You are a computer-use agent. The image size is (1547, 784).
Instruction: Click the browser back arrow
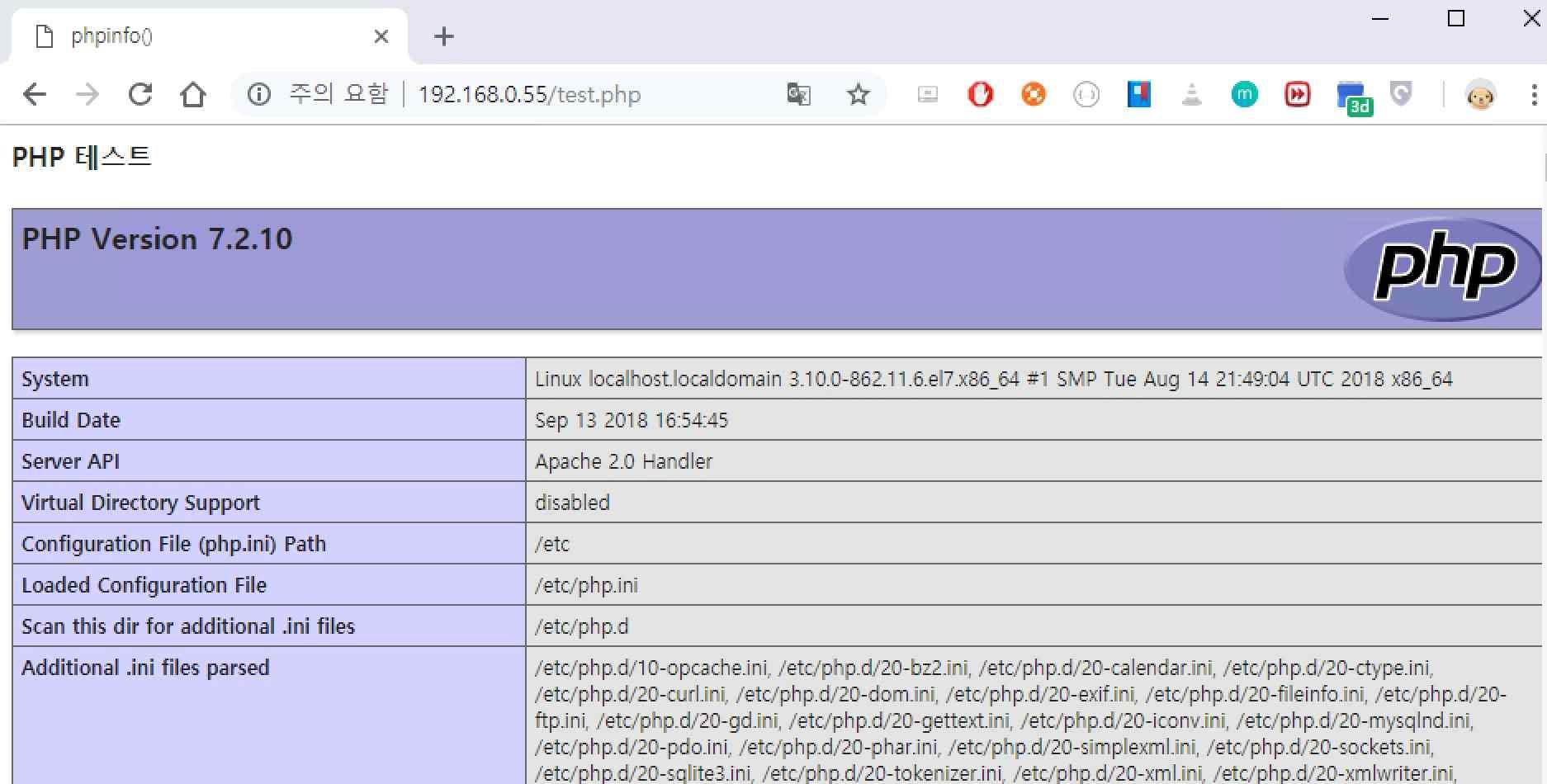(x=35, y=94)
